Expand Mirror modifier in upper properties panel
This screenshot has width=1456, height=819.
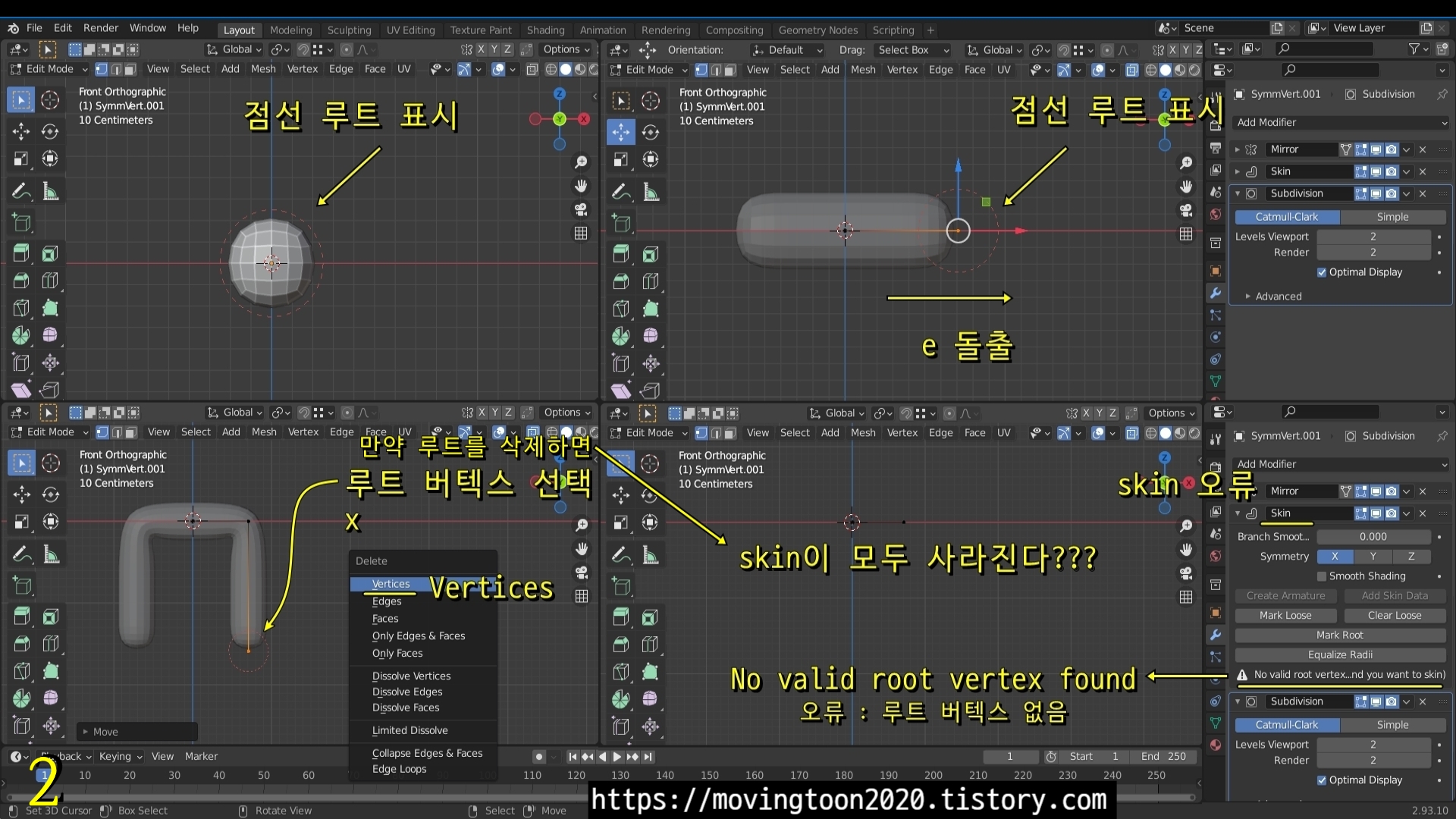point(1238,149)
